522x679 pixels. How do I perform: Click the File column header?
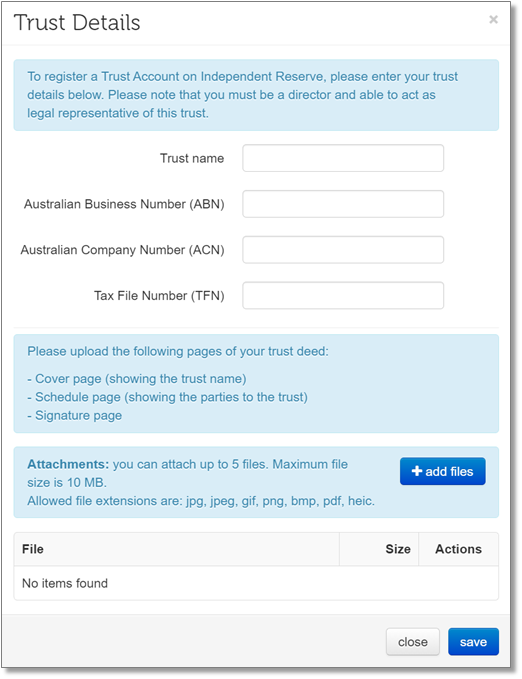(x=32, y=549)
